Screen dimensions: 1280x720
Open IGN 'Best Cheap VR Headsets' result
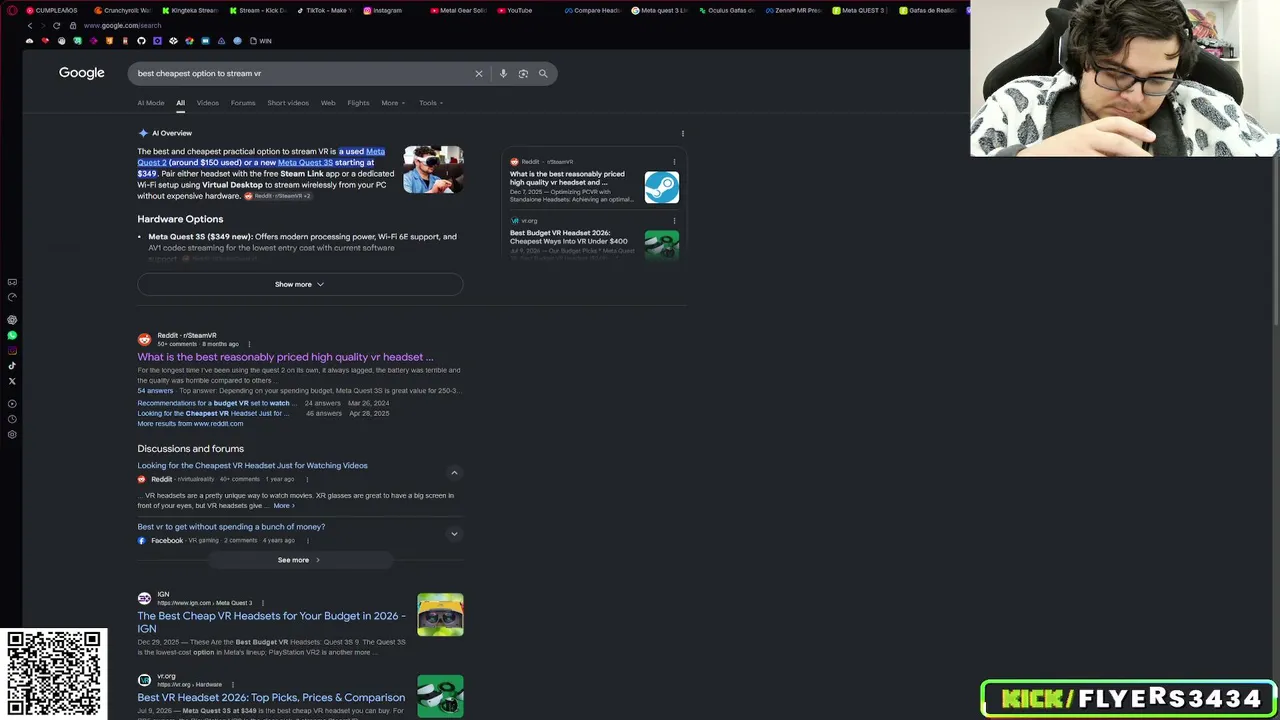[x=272, y=622]
